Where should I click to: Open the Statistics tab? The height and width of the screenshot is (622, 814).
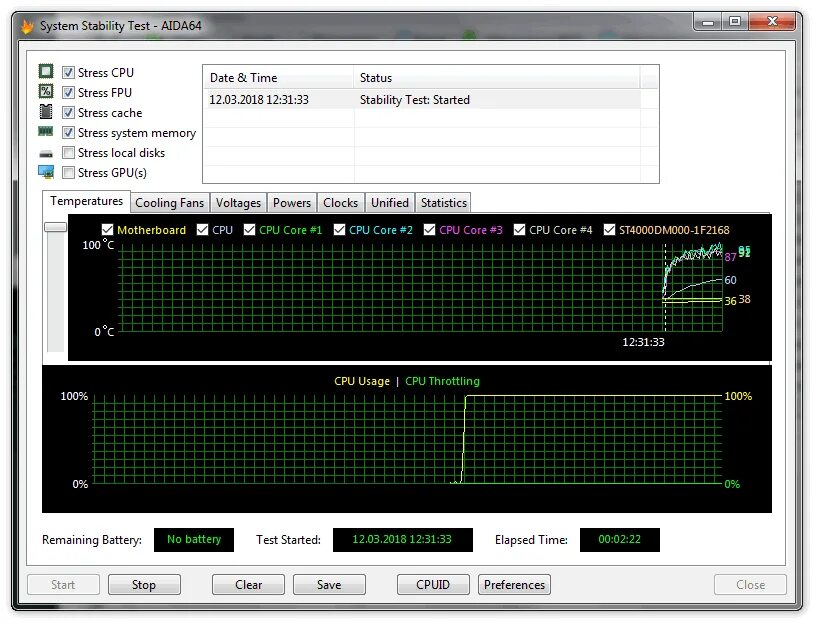pyautogui.click(x=444, y=203)
